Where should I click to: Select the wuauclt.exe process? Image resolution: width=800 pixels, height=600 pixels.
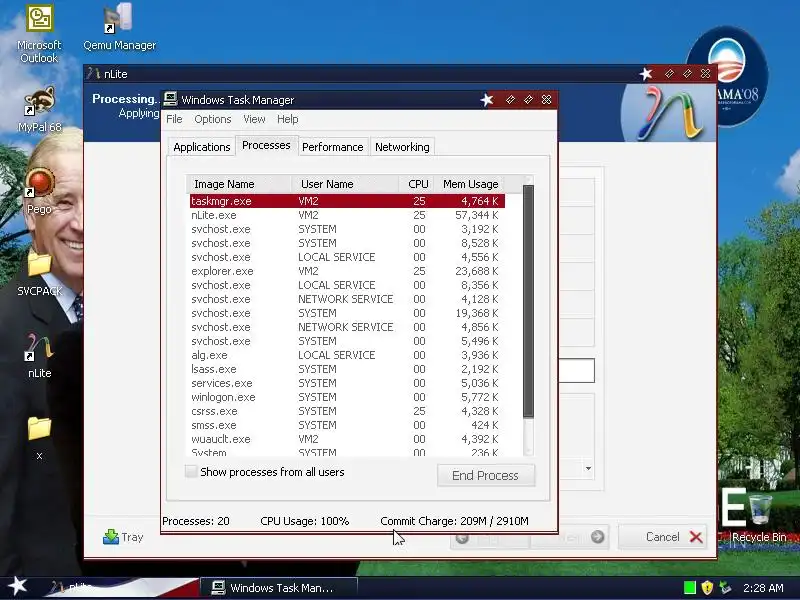pyautogui.click(x=347, y=439)
